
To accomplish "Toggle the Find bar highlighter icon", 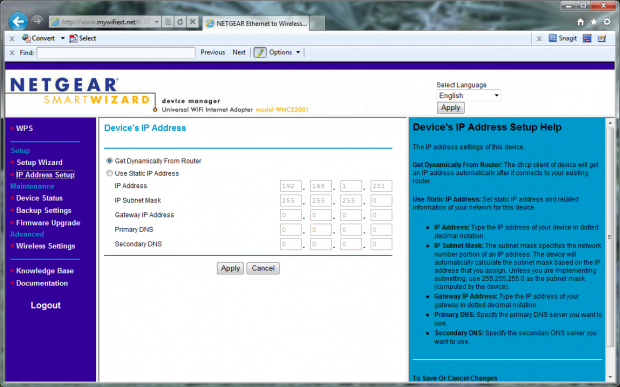I will 260,53.
